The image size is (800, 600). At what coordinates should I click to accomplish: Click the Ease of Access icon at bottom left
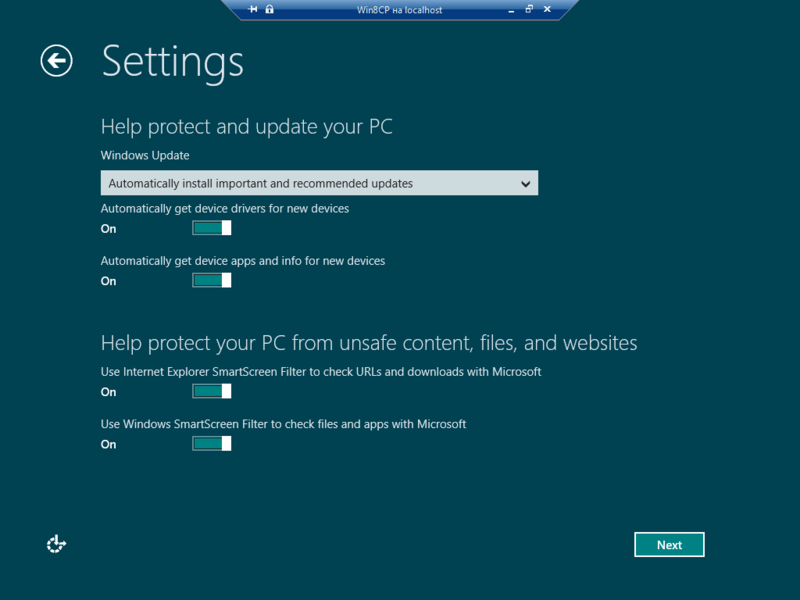coord(55,544)
